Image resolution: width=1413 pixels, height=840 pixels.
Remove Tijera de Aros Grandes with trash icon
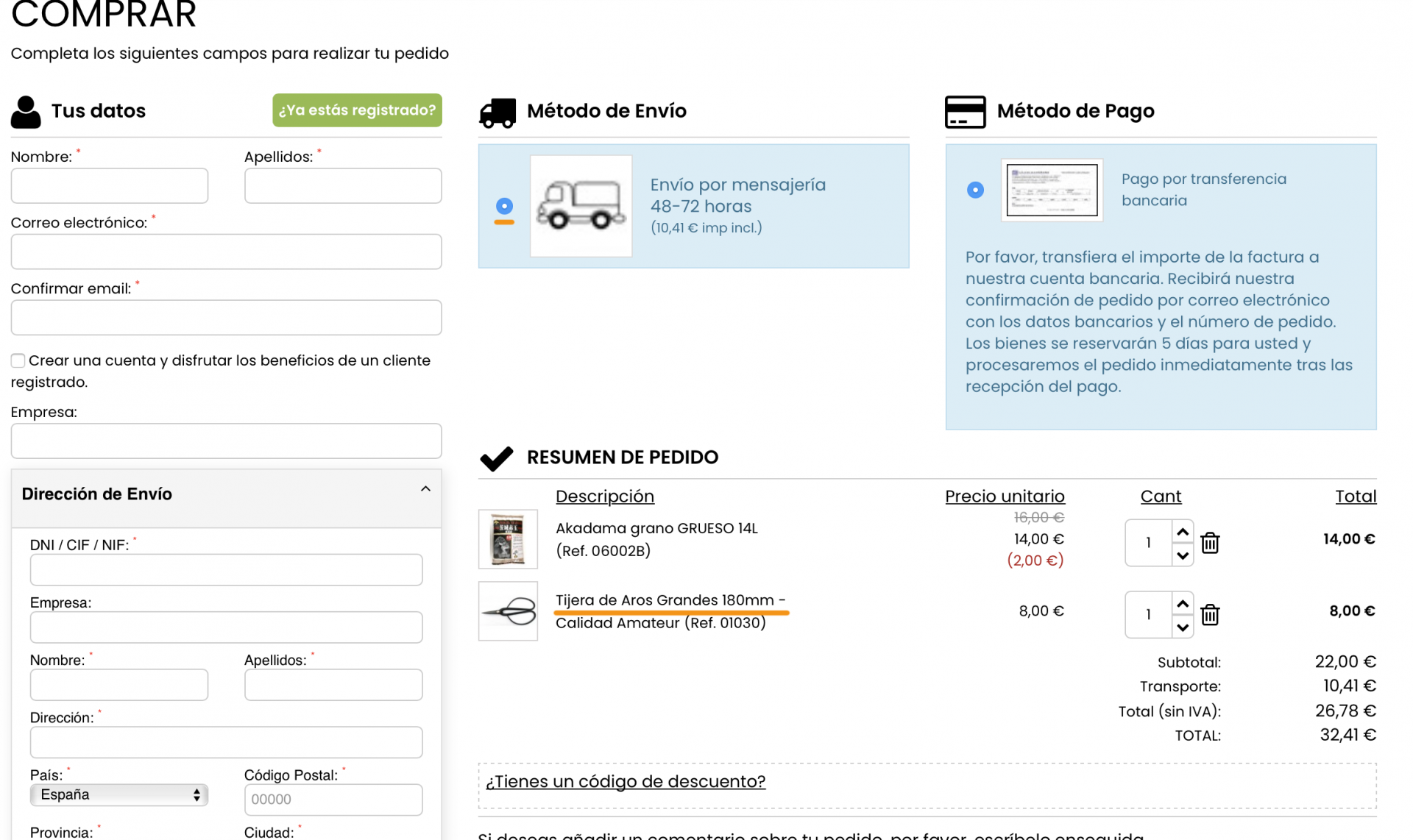pyautogui.click(x=1210, y=614)
